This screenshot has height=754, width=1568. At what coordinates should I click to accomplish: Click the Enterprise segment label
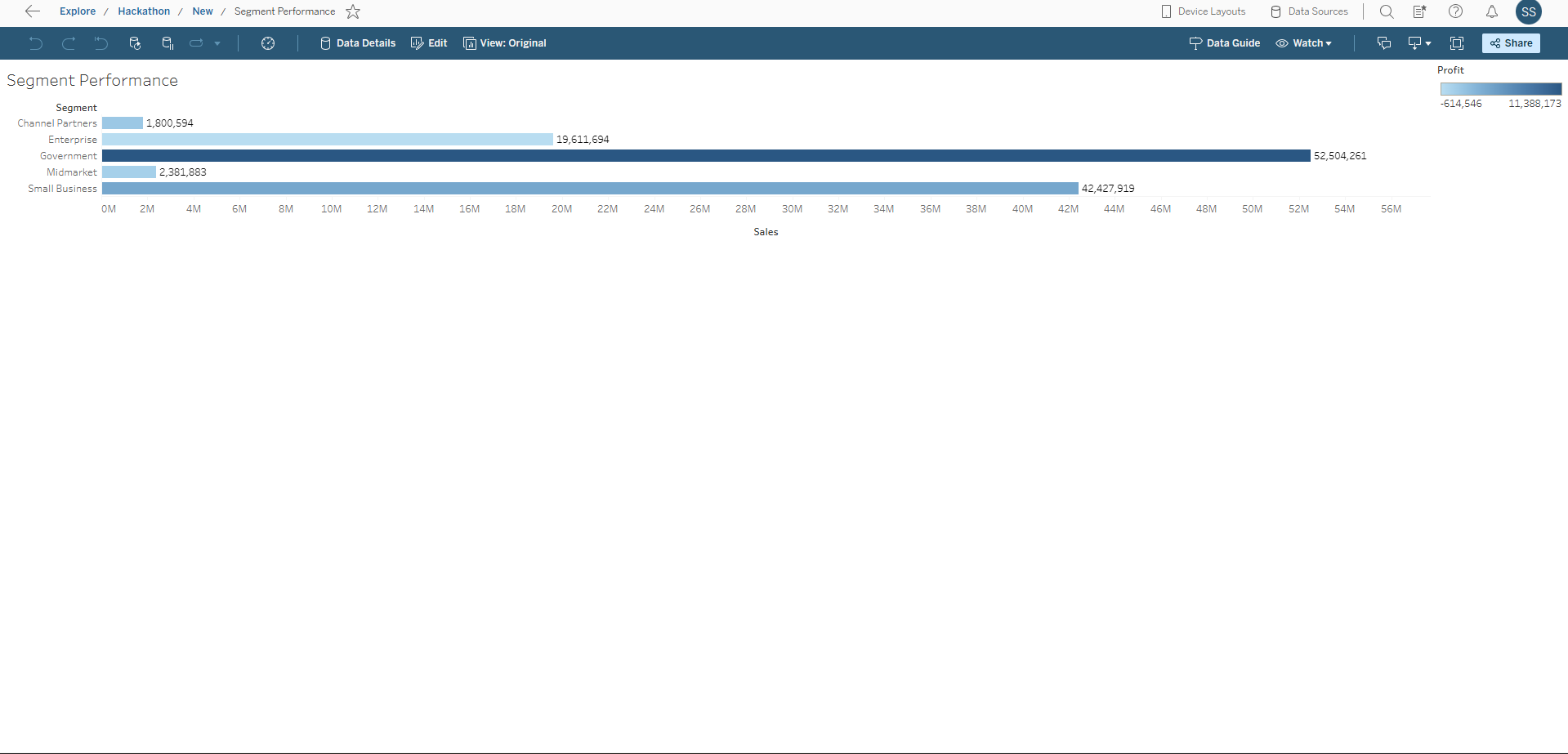[73, 140]
